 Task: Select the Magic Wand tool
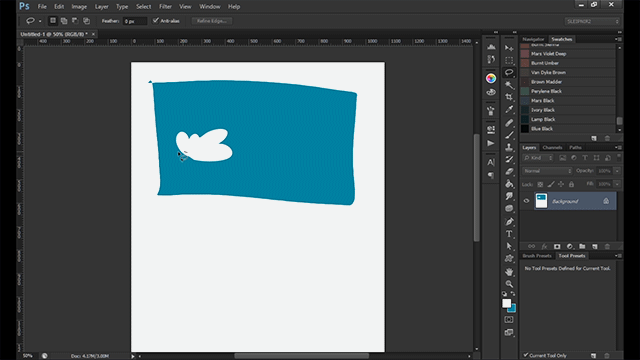tap(509, 85)
